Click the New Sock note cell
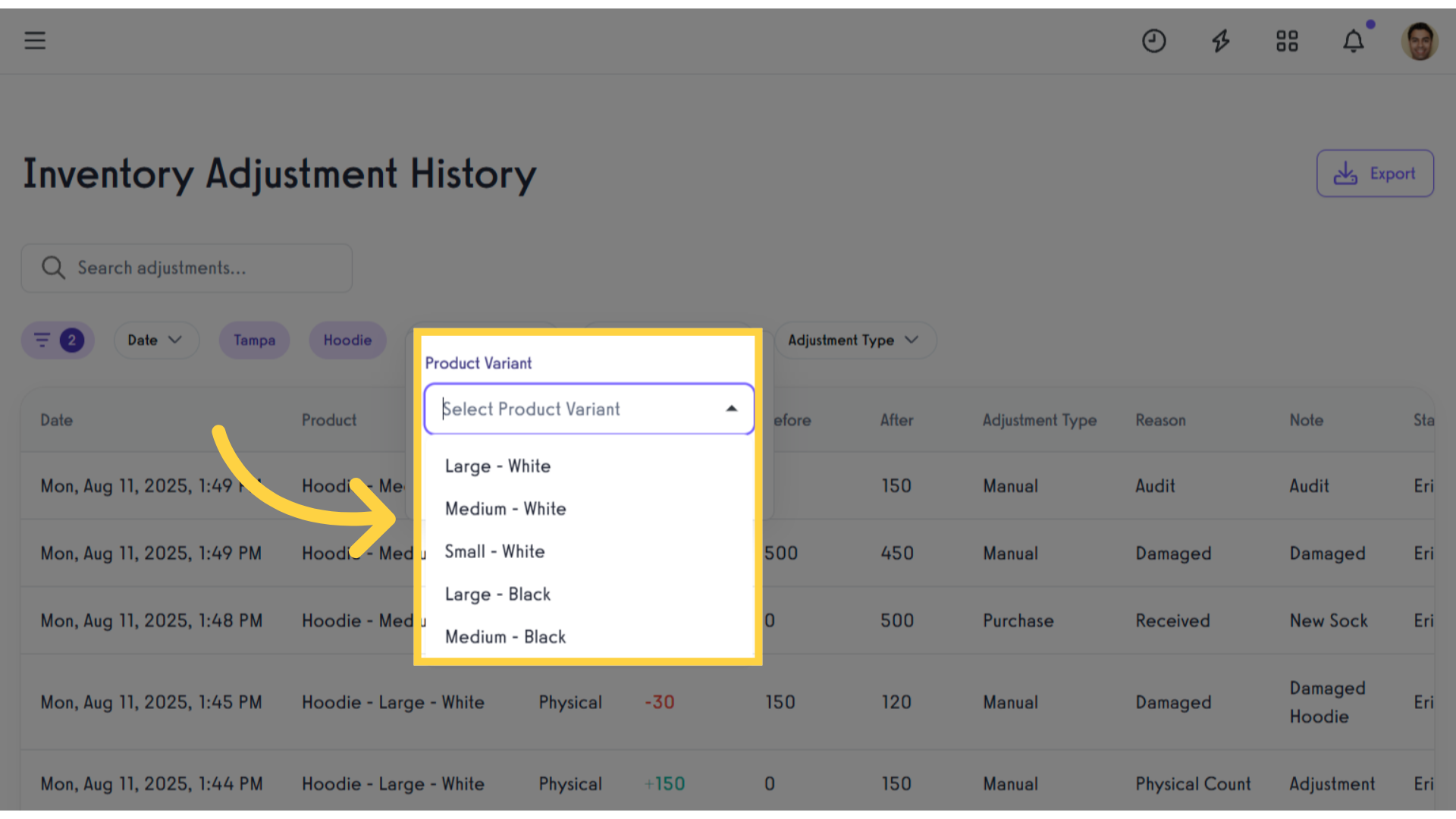Image resolution: width=1456 pixels, height=819 pixels. [1329, 621]
